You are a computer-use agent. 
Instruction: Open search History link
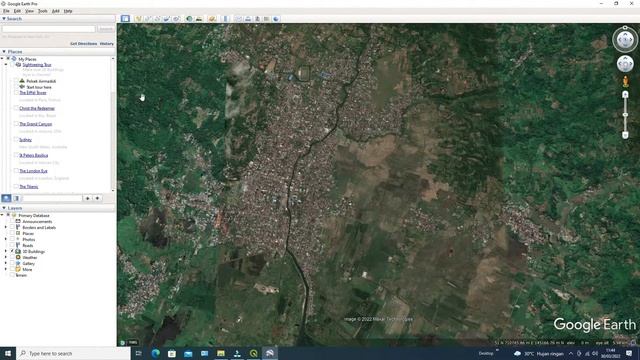(x=107, y=44)
